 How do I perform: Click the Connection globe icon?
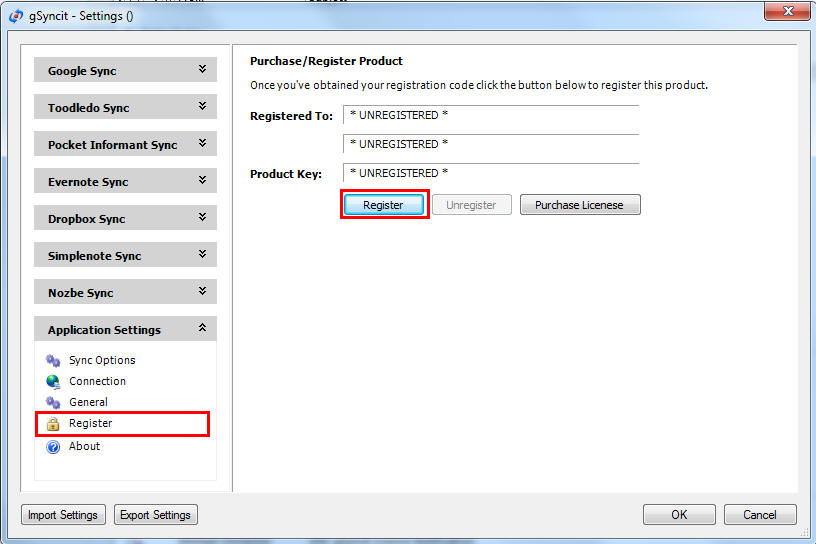pos(53,382)
